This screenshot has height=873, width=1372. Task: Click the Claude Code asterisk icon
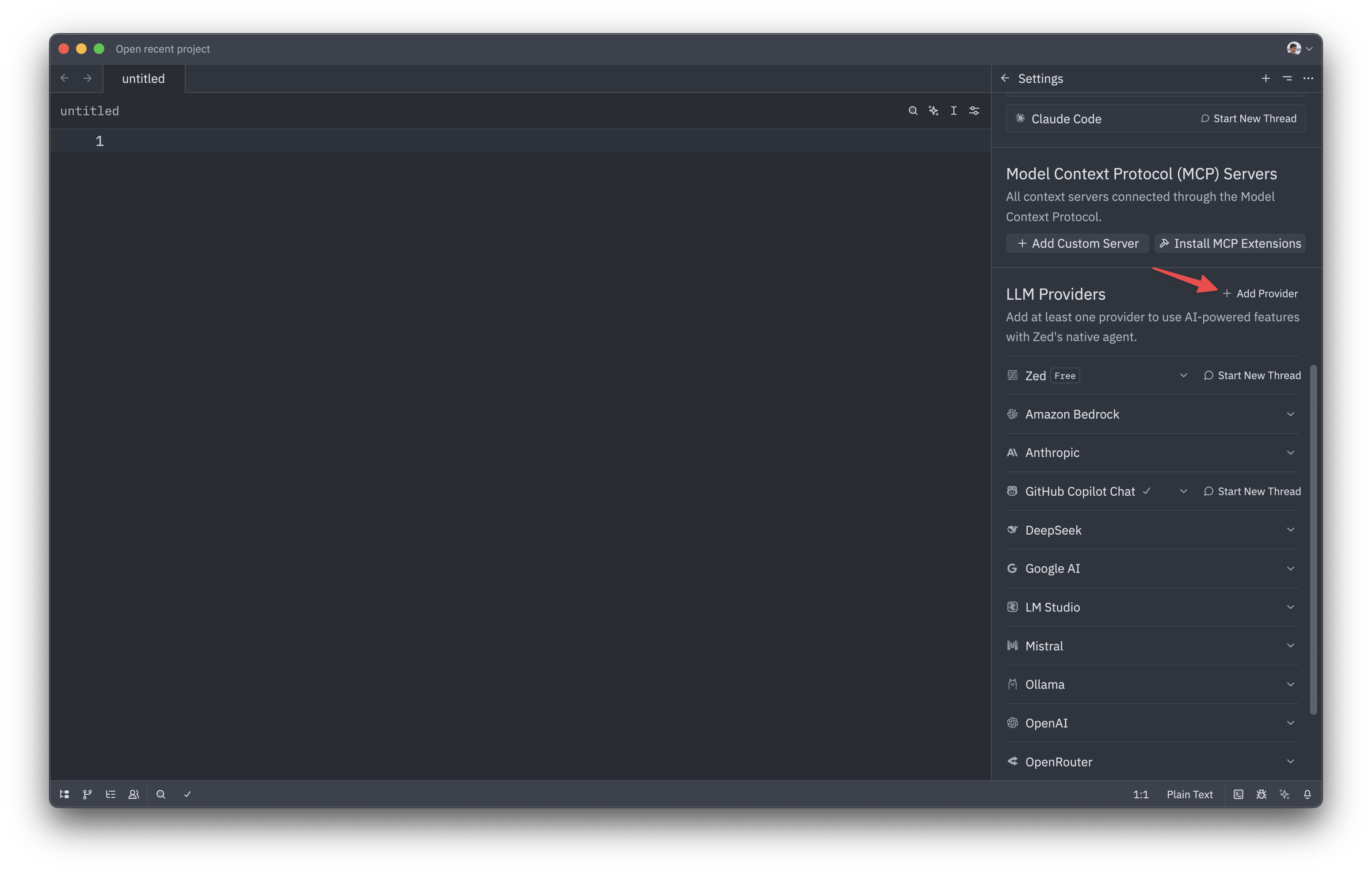1020,118
